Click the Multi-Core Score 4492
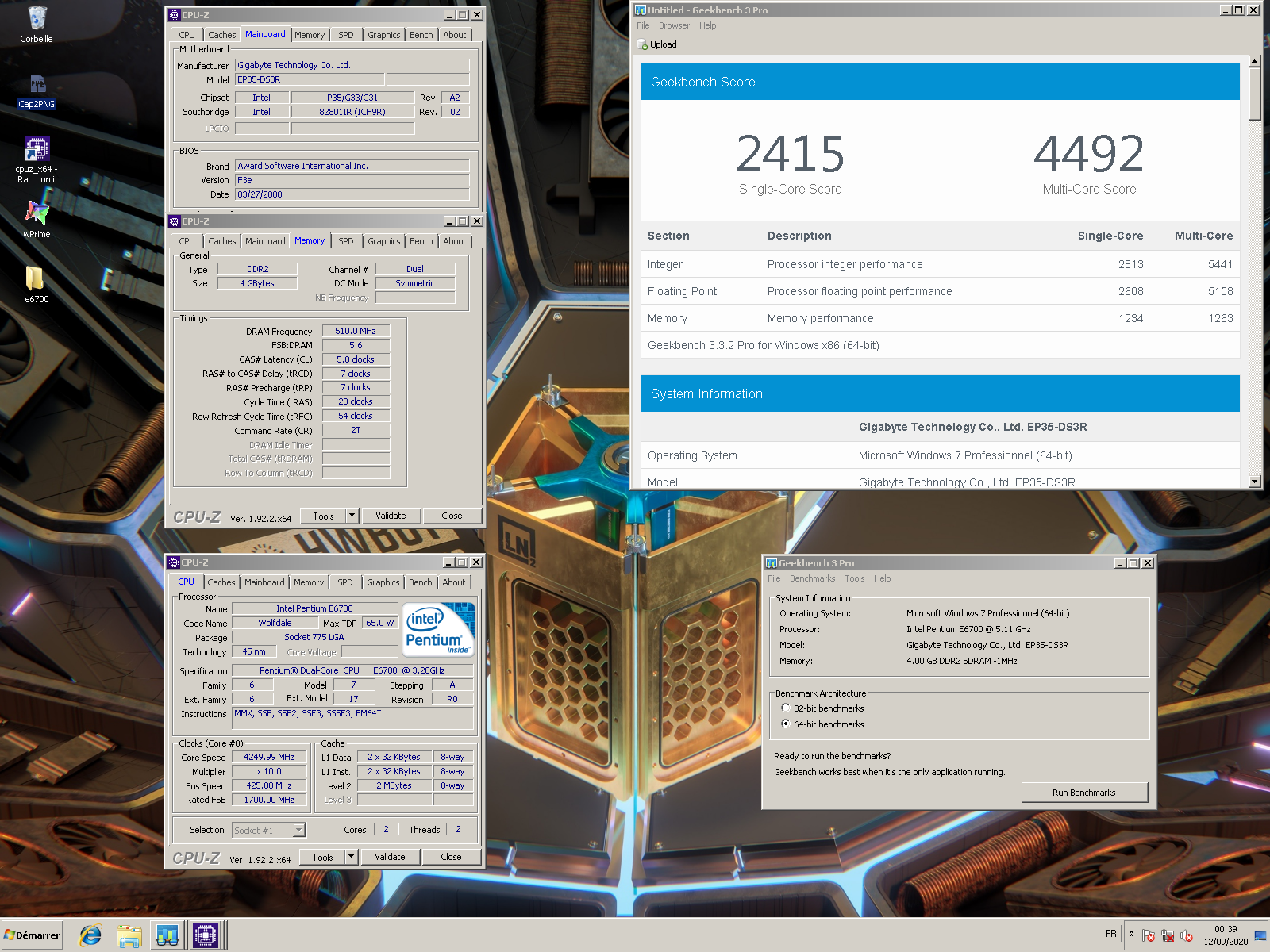The image size is (1270, 952). pos(1089,154)
